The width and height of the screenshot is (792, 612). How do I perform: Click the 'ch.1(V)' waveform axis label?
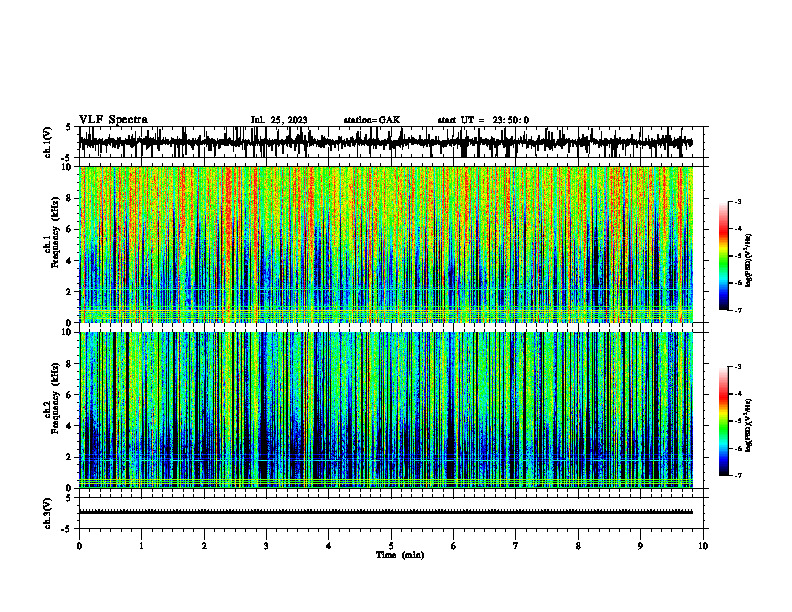(48, 142)
